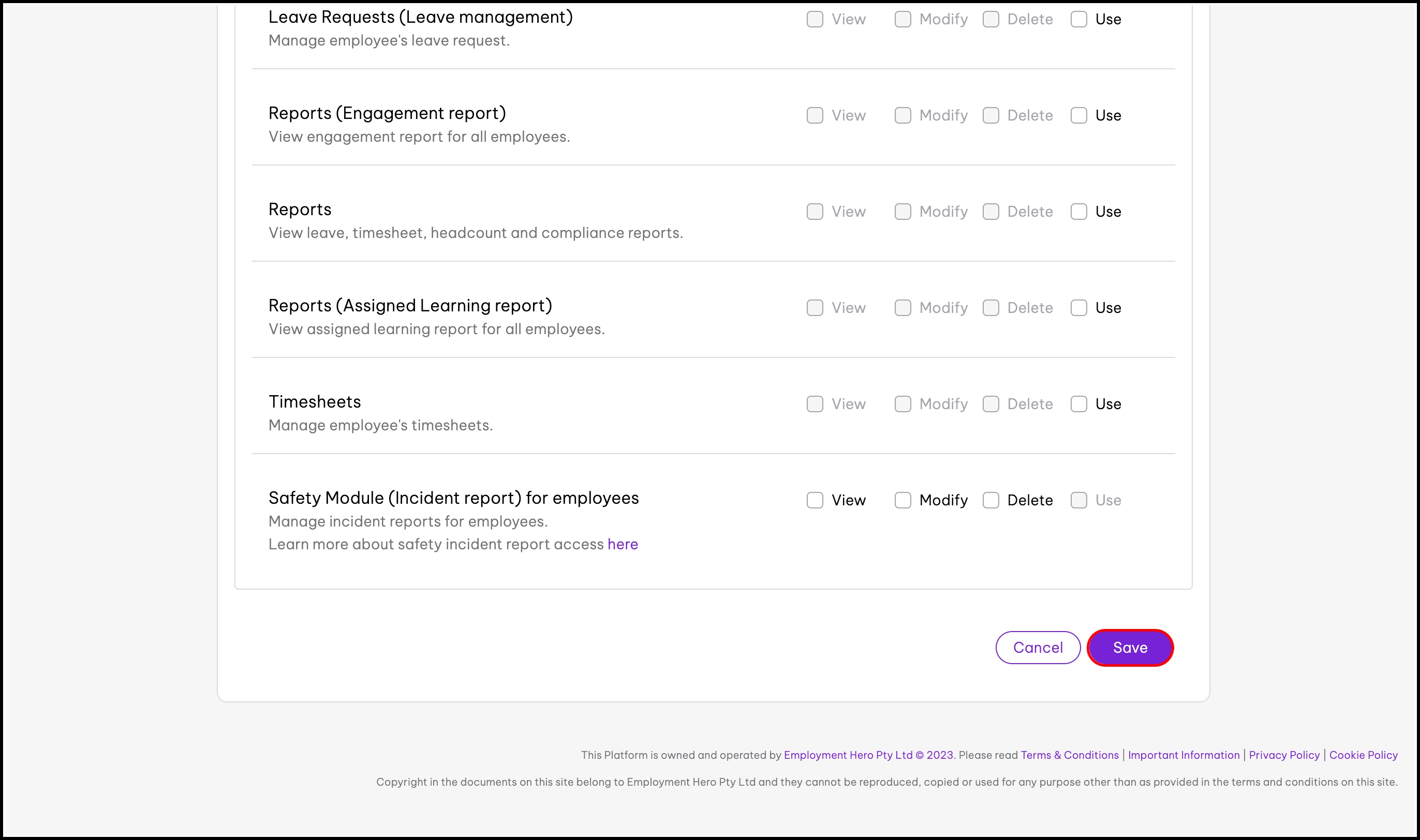
Task: Check Use for Engagement report
Action: tap(1078, 115)
